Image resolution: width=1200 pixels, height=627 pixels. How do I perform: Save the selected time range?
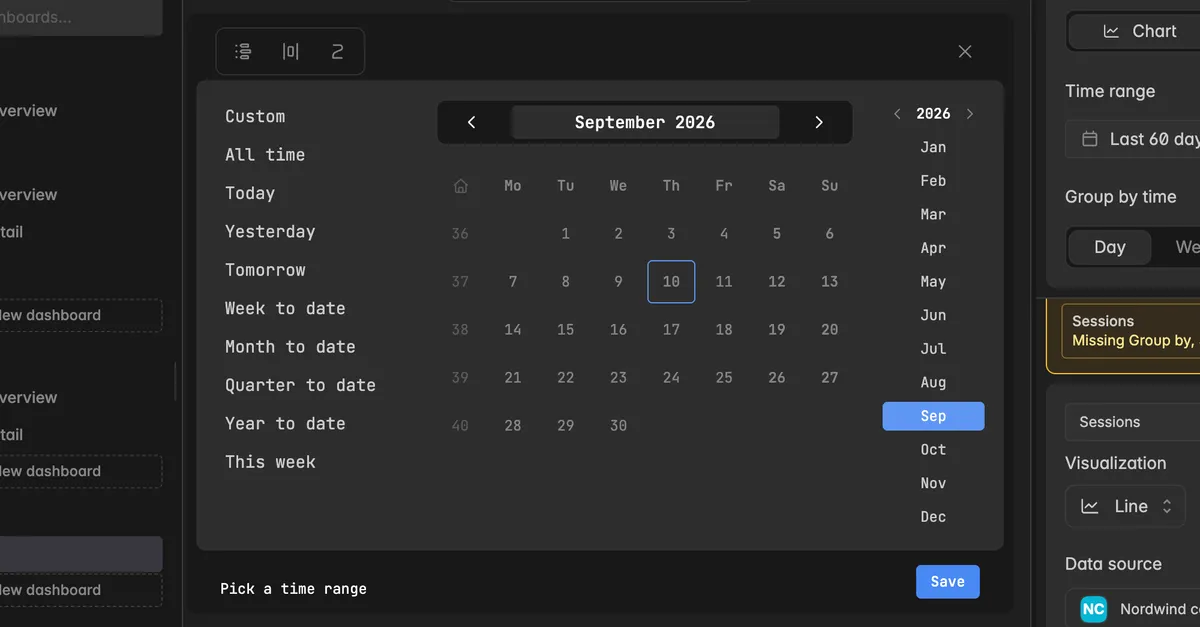tap(948, 582)
